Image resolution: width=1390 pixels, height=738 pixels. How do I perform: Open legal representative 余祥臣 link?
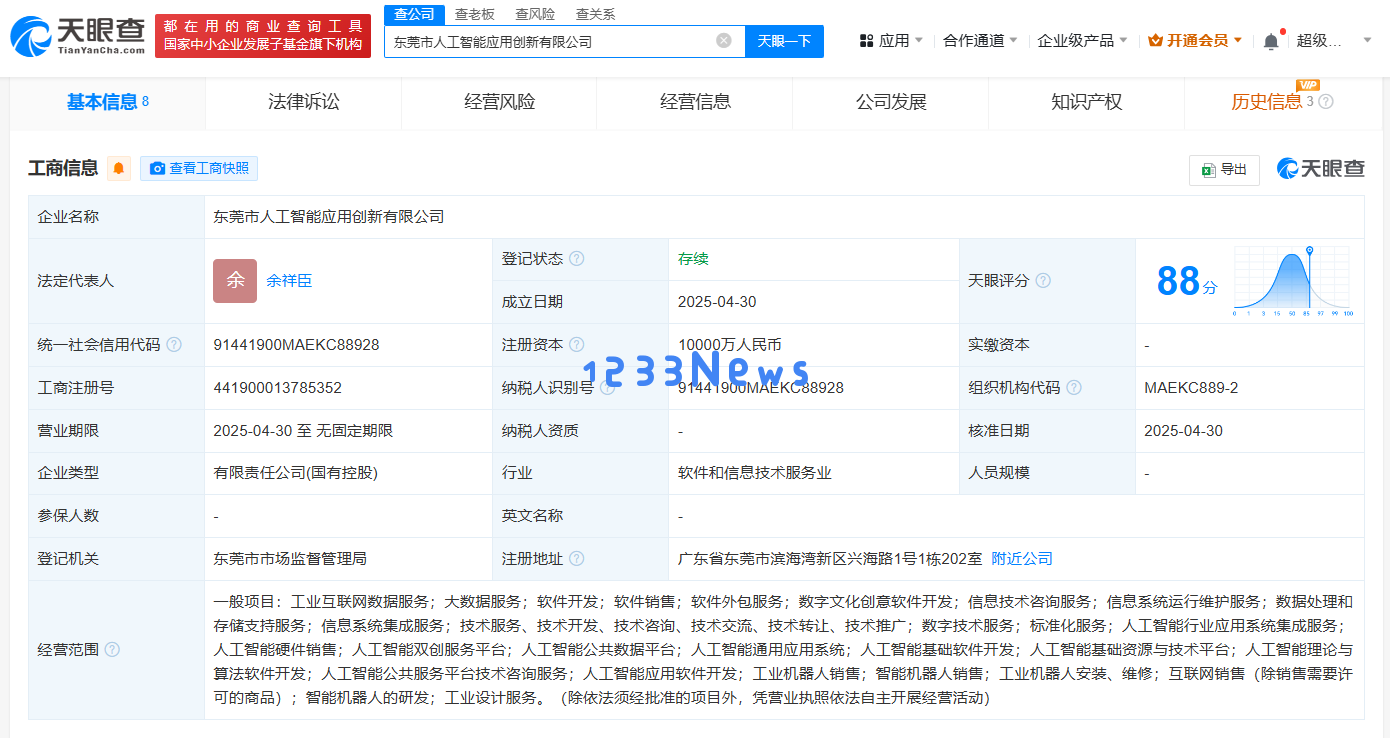pos(289,281)
